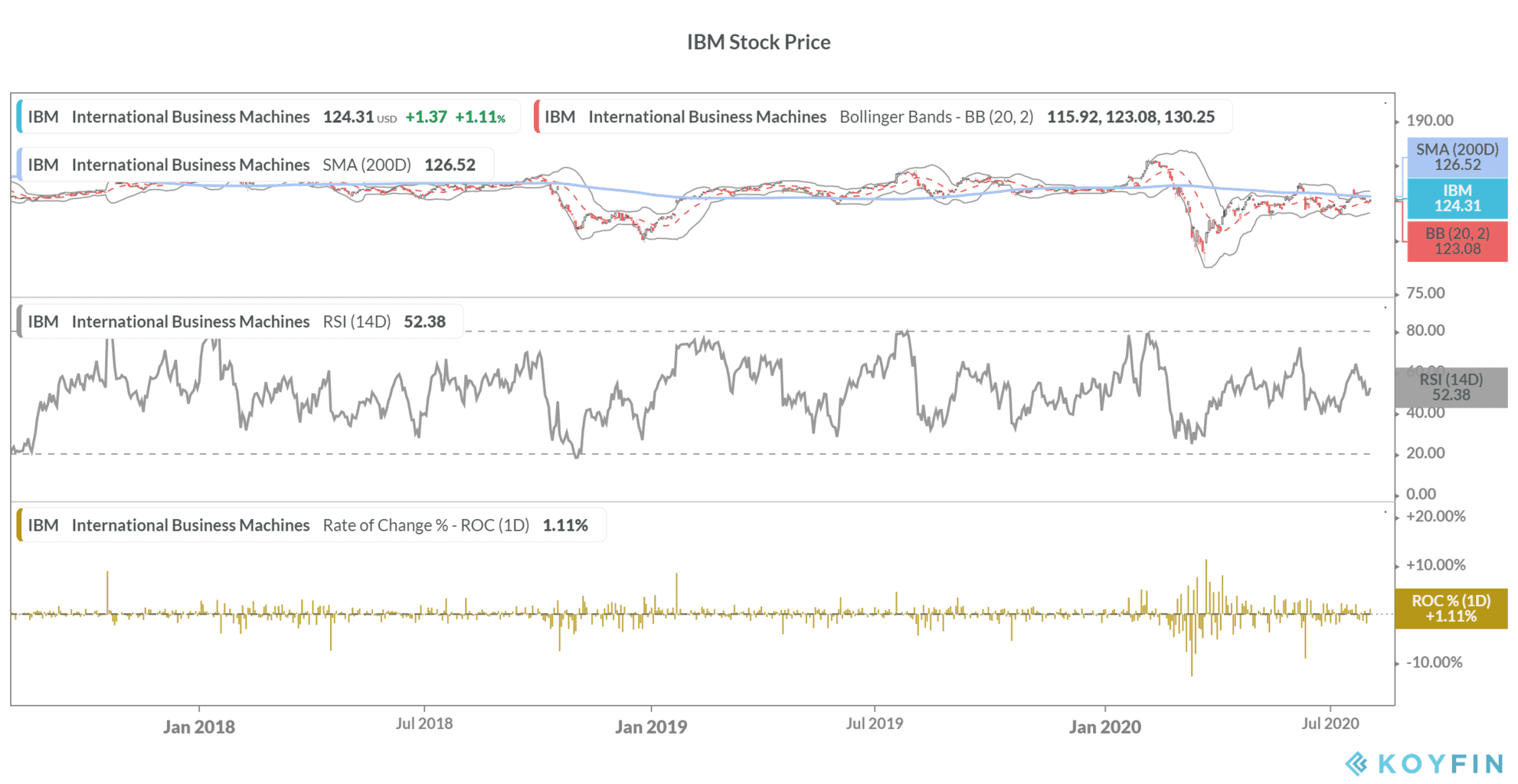Click the gray RSI (14D) 52.38 axis tag
The width and height of the screenshot is (1518, 784).
point(1451,387)
